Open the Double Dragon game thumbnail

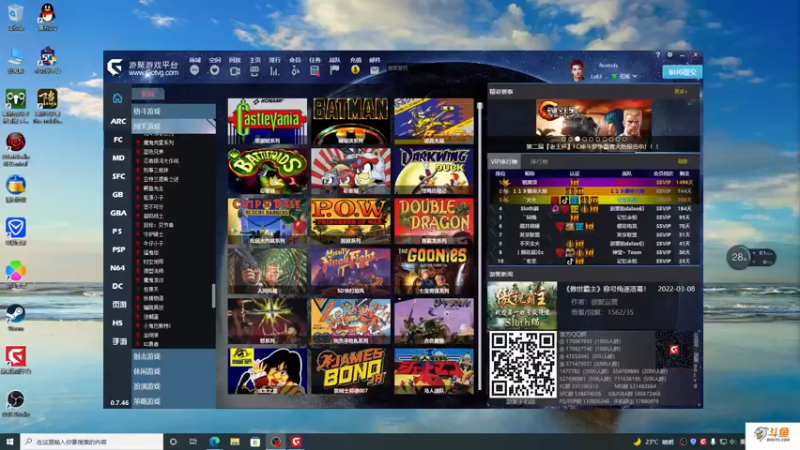pos(434,221)
